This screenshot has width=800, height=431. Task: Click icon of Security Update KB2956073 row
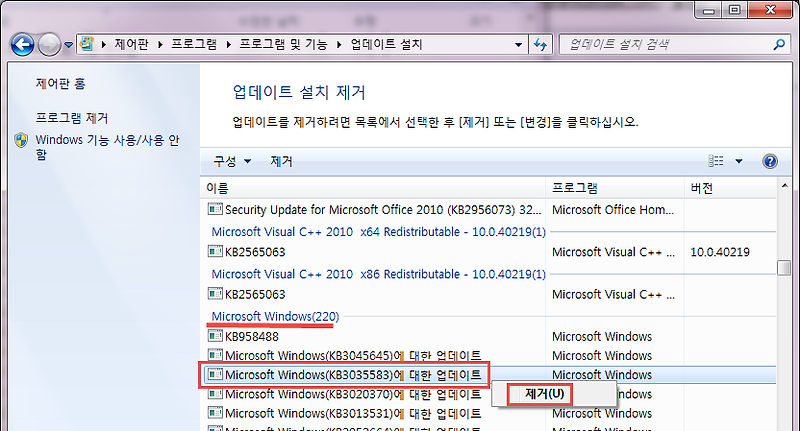pos(215,209)
